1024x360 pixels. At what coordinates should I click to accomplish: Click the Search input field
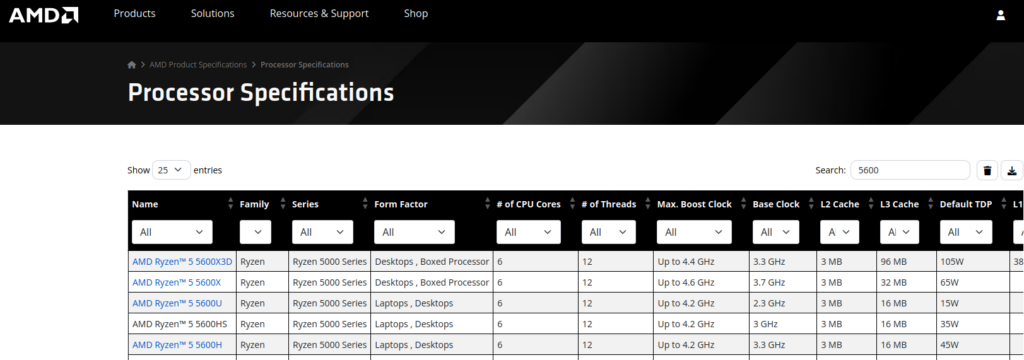(x=910, y=170)
